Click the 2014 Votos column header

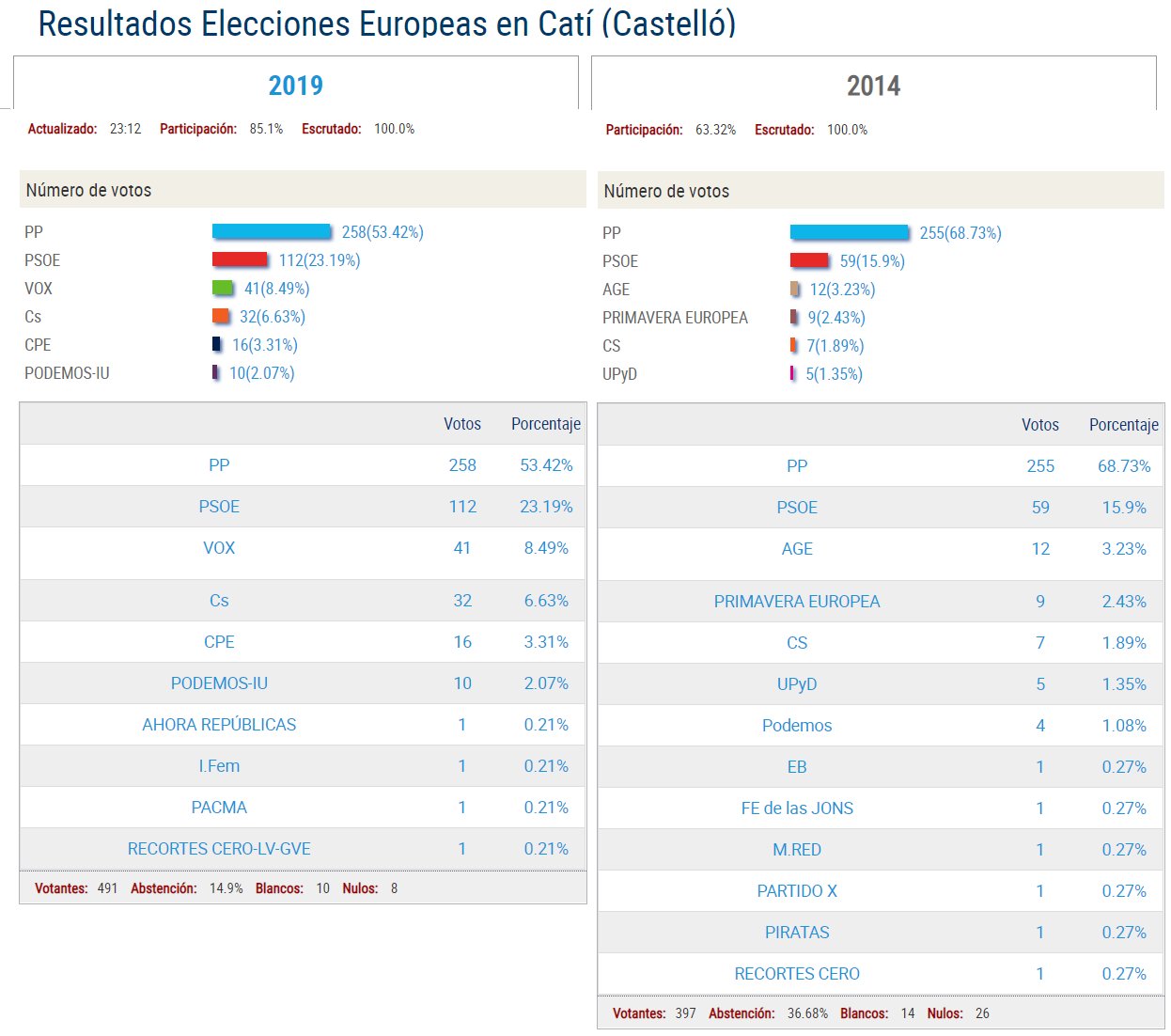pyautogui.click(x=1040, y=425)
